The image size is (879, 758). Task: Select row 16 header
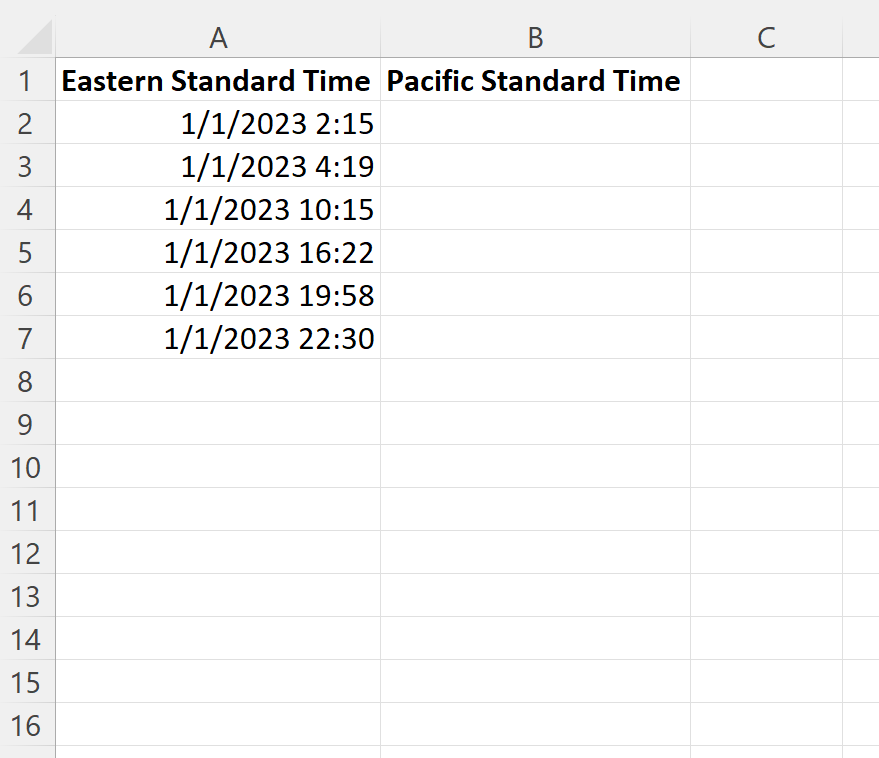(27, 725)
